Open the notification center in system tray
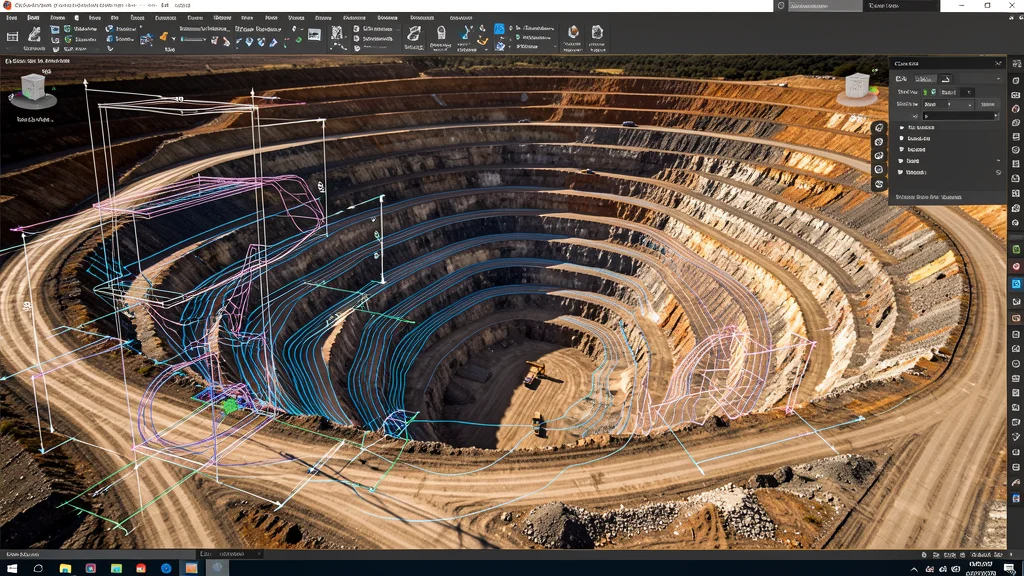 pos(1010,568)
